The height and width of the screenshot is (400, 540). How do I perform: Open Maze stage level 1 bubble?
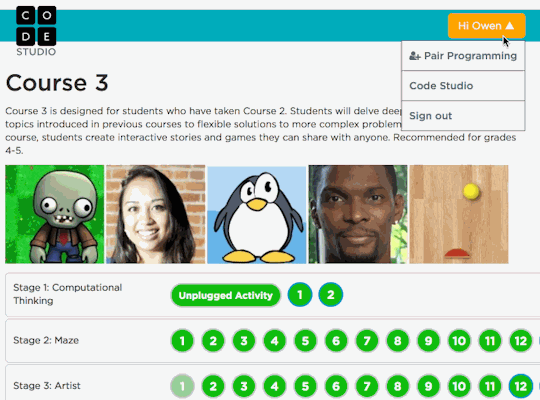(182, 341)
